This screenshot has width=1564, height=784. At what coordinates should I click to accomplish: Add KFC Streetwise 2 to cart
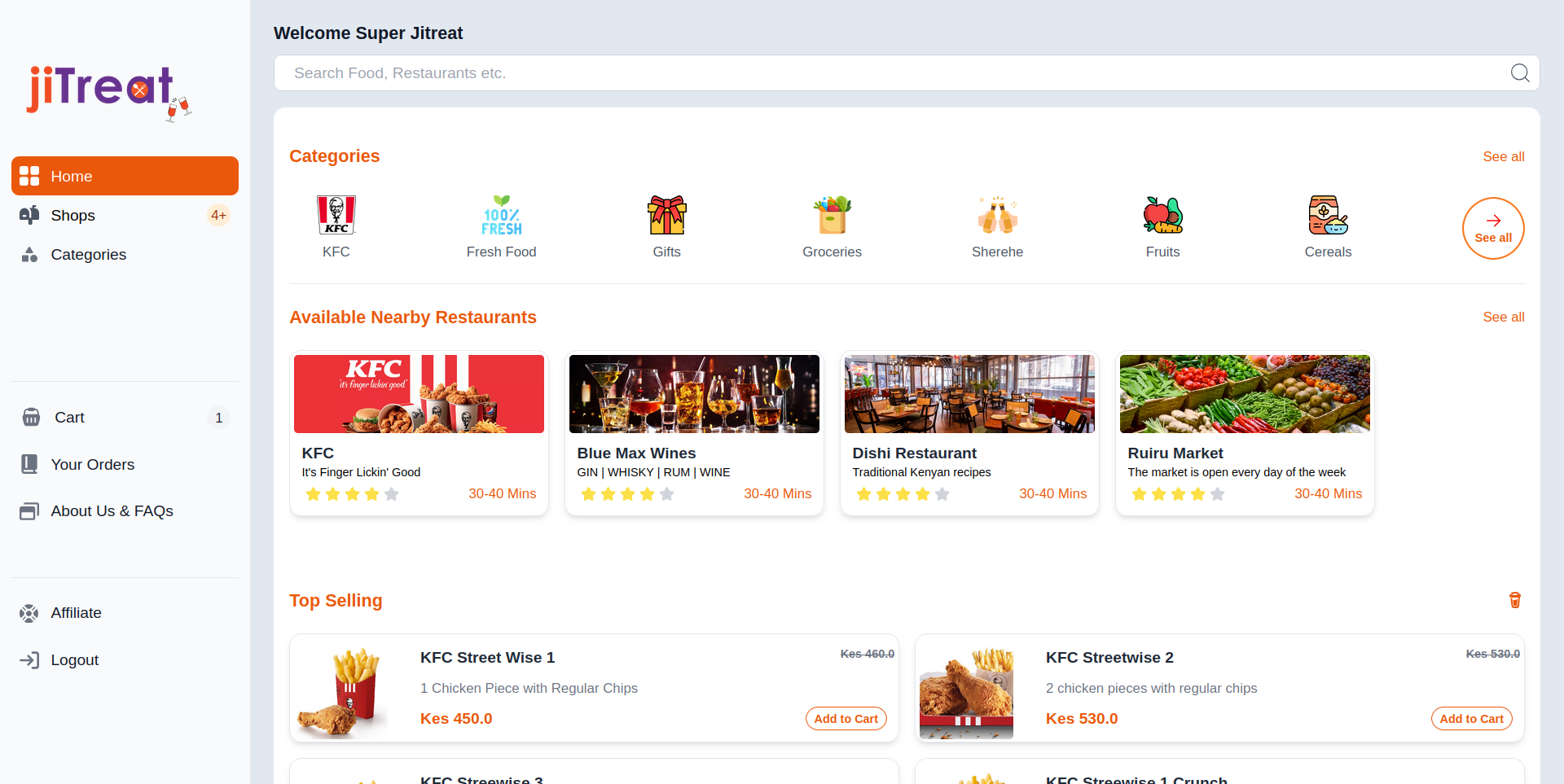tap(1471, 719)
